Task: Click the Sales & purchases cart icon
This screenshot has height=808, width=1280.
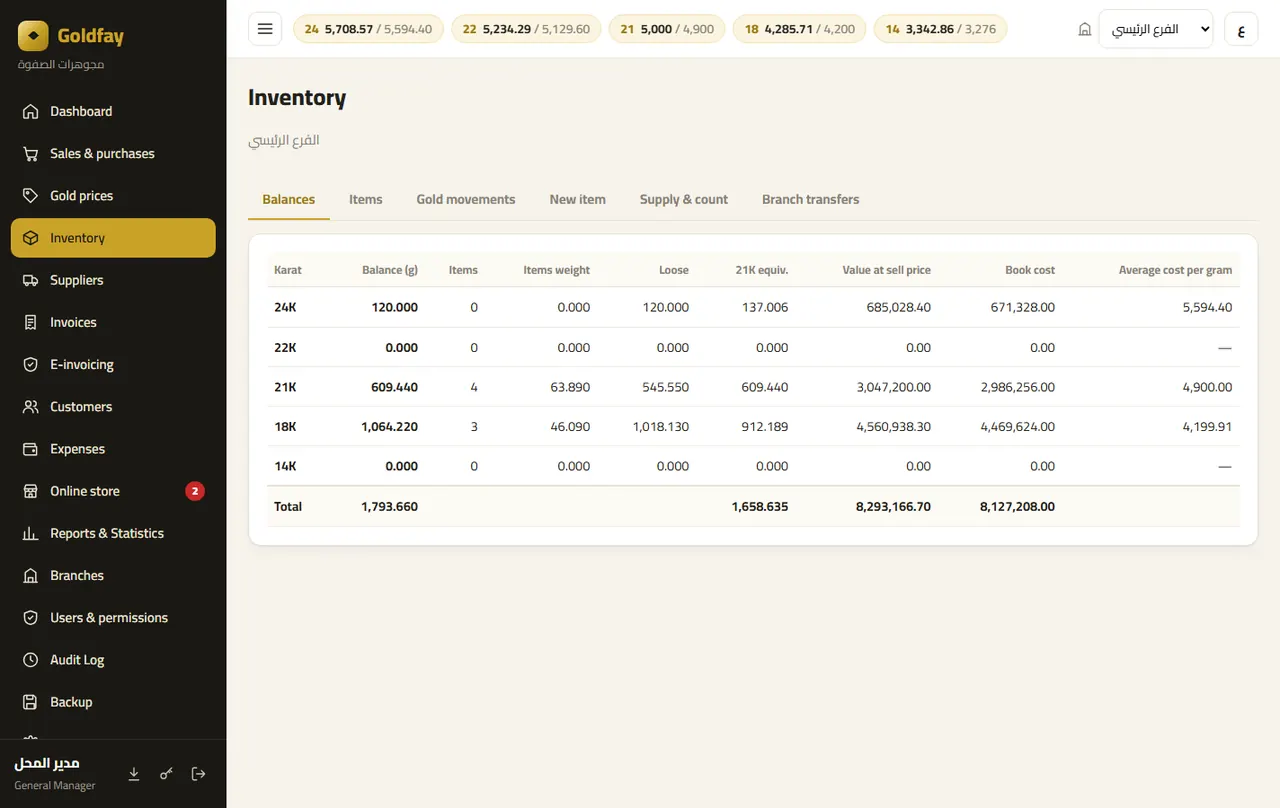Action: coord(31,153)
